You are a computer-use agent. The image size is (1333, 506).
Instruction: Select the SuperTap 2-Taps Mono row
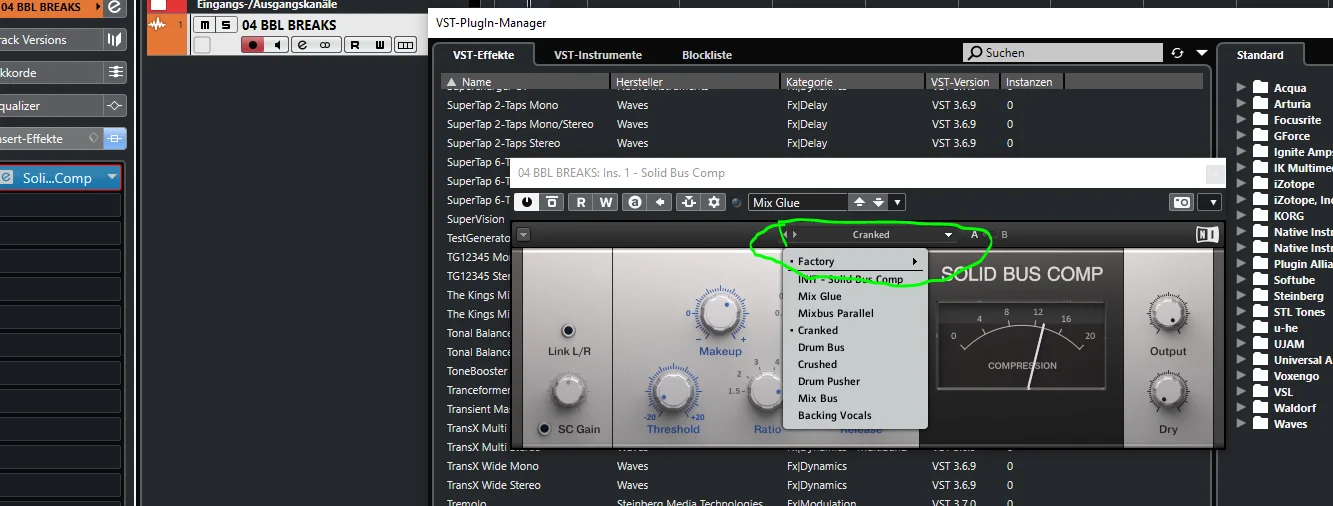coord(820,105)
